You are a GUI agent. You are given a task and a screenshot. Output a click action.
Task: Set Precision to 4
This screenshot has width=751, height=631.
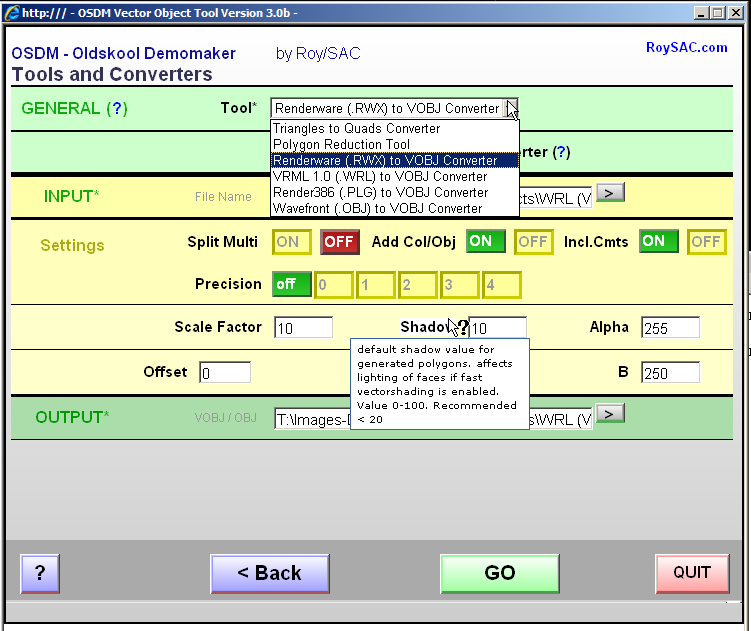pos(501,285)
